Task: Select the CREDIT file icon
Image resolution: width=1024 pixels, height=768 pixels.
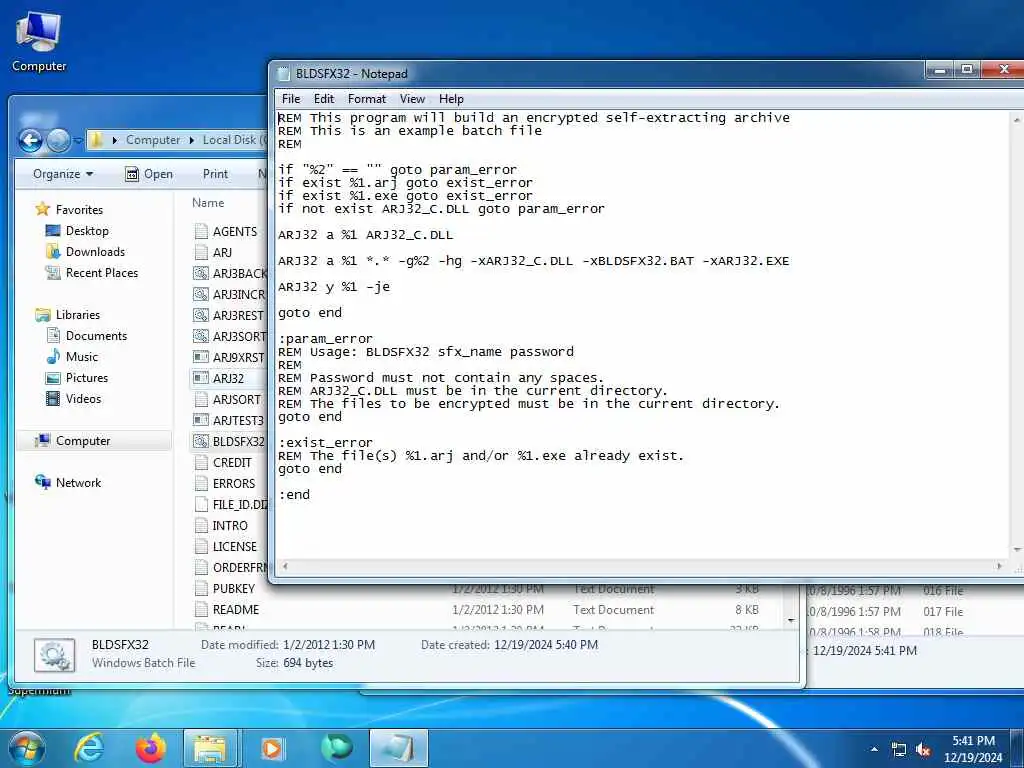Action: click(201, 462)
